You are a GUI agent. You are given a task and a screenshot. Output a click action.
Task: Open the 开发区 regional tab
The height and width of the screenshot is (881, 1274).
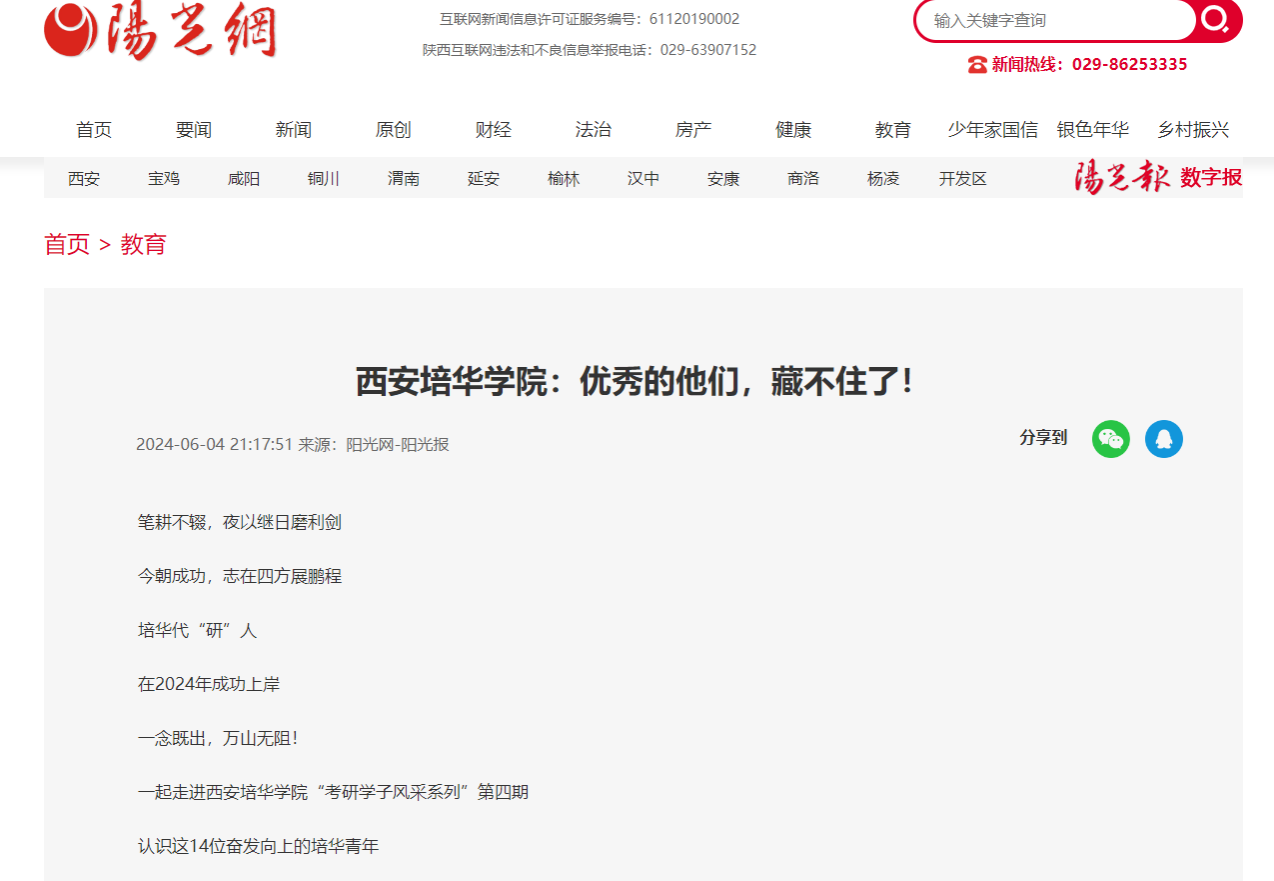962,179
